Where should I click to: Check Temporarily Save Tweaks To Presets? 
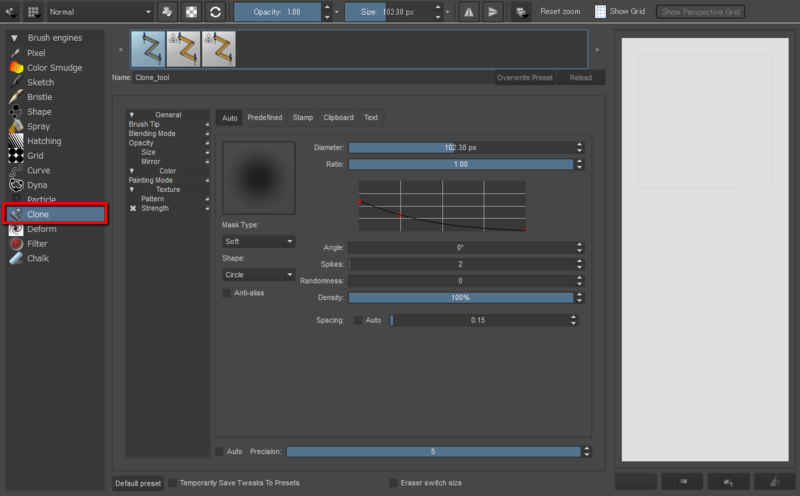tap(172, 483)
